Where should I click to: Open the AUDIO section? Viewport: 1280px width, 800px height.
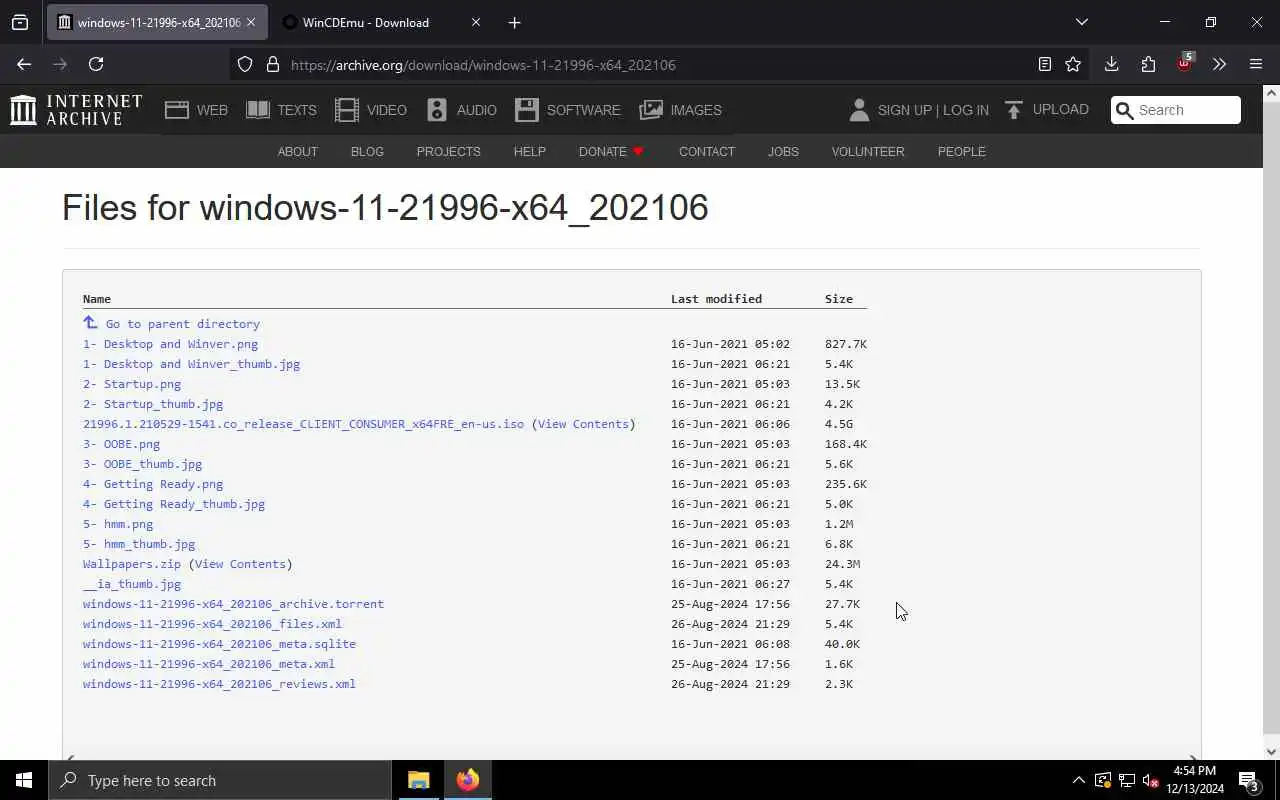point(461,110)
